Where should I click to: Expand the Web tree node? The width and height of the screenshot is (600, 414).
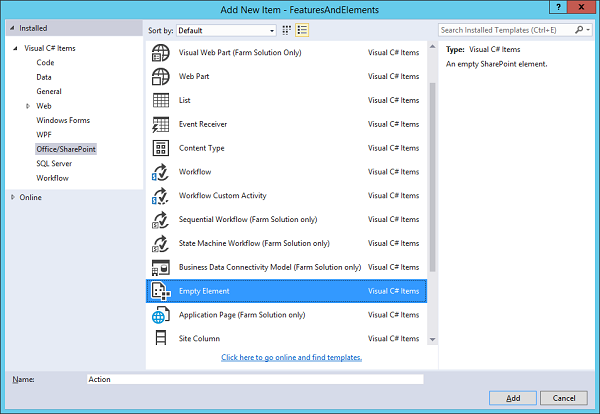pyautogui.click(x=28, y=105)
